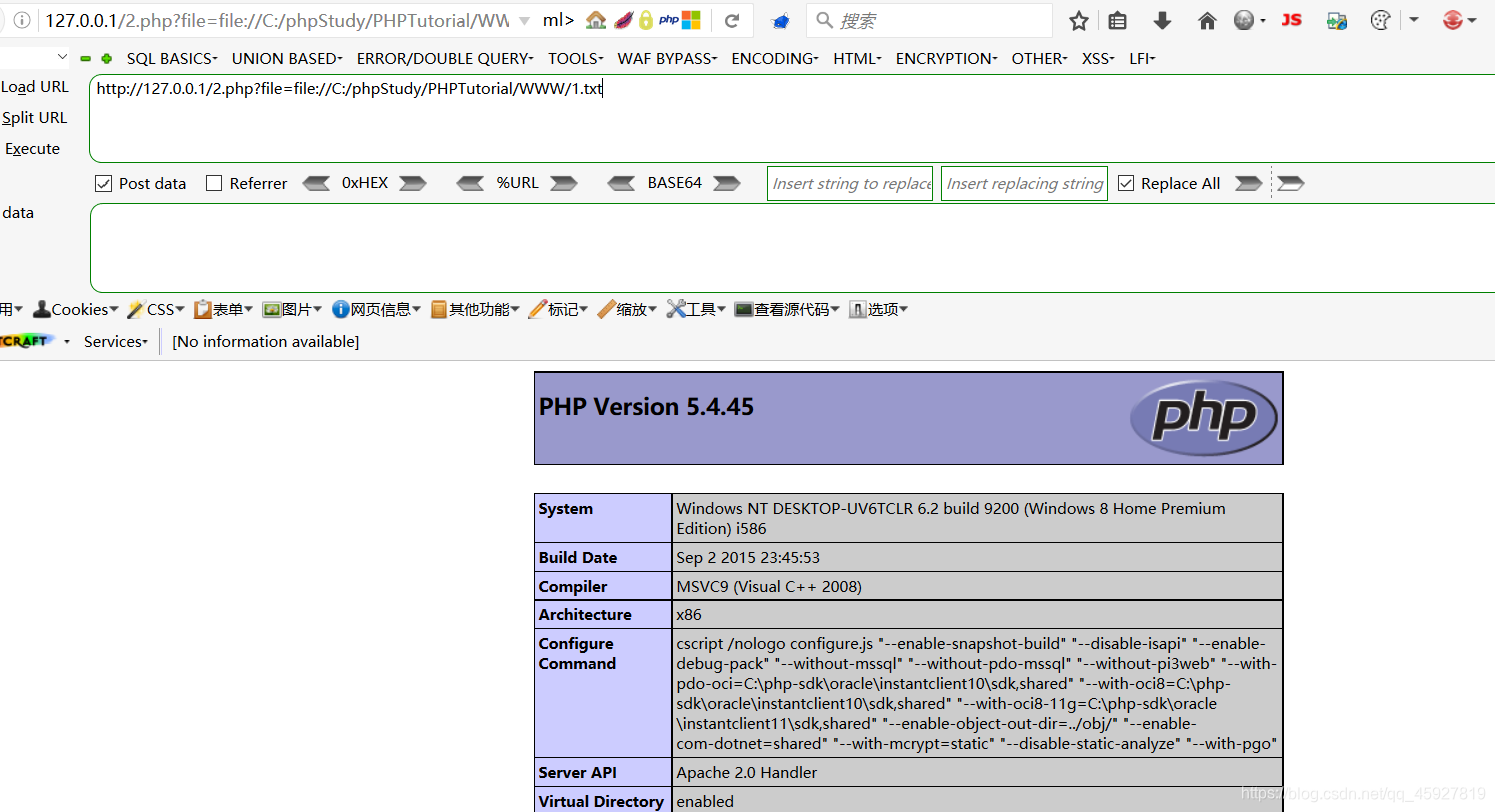Uncheck the Replace All checkbox
Image resolution: width=1495 pixels, height=812 pixels.
point(1125,184)
